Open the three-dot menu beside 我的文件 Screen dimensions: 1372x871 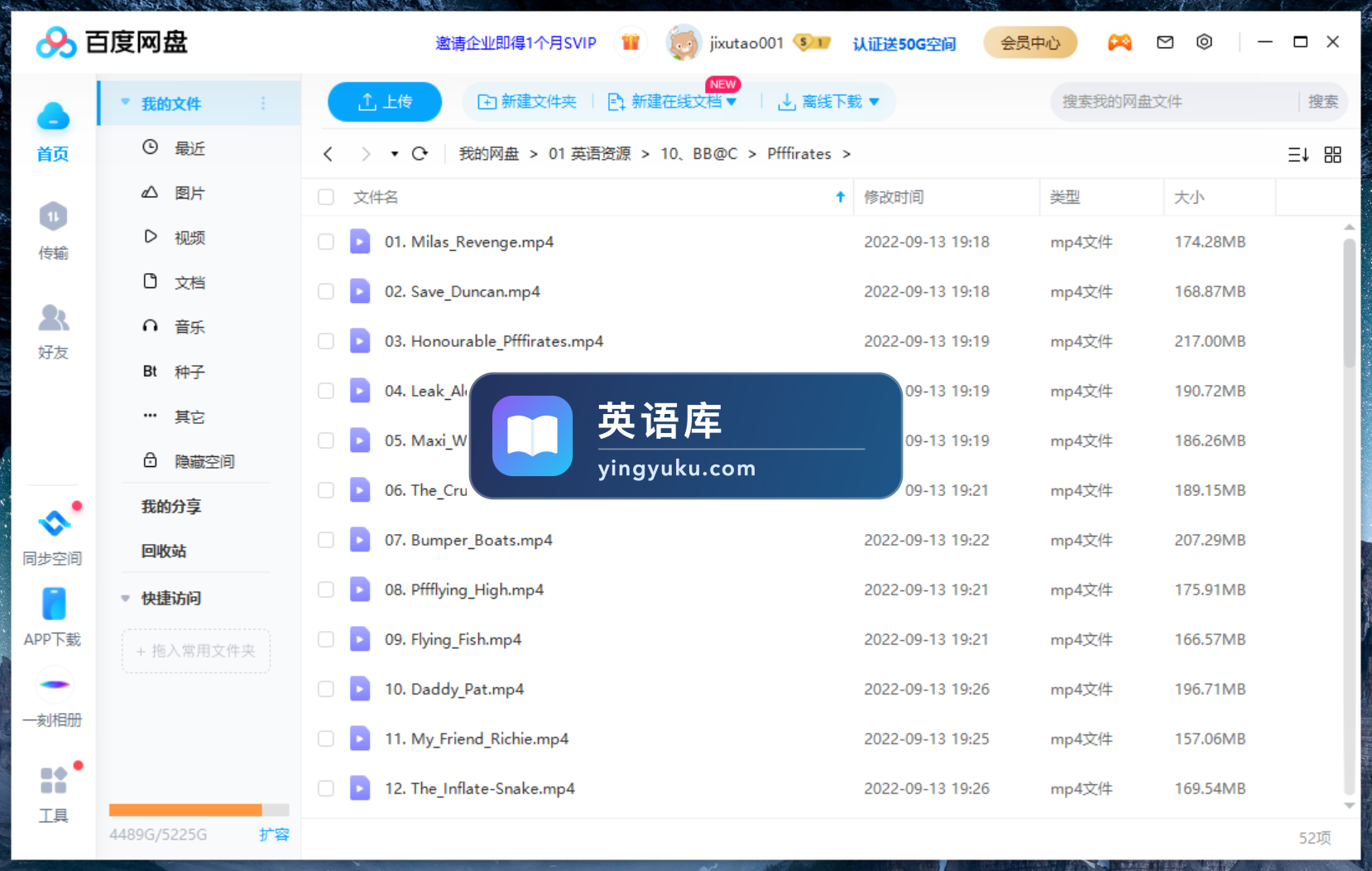263,103
